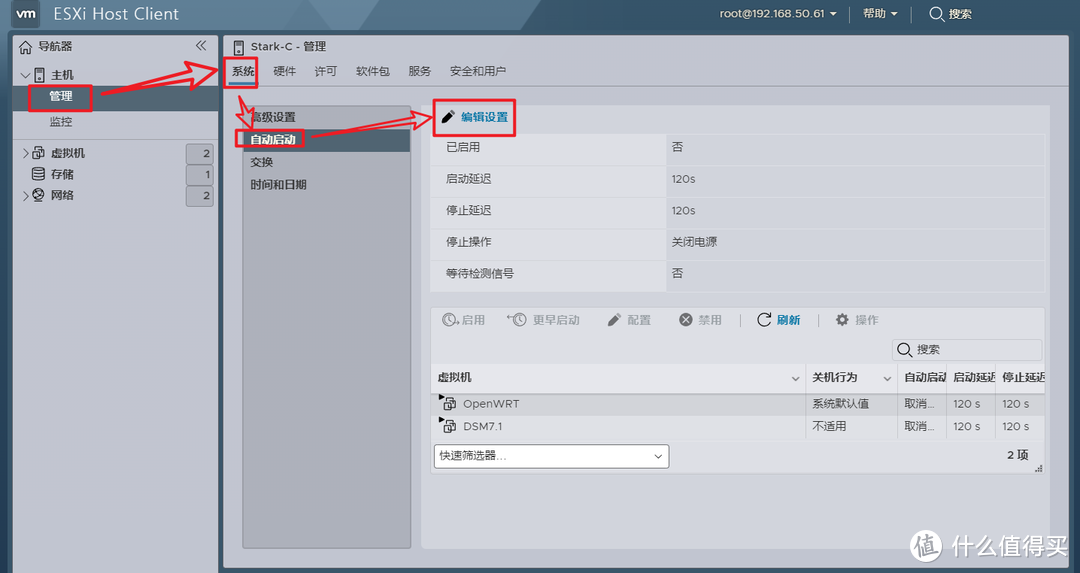Expand the 虚拟机 tree node
Viewport: 1080px width, 573px height.
(25, 153)
